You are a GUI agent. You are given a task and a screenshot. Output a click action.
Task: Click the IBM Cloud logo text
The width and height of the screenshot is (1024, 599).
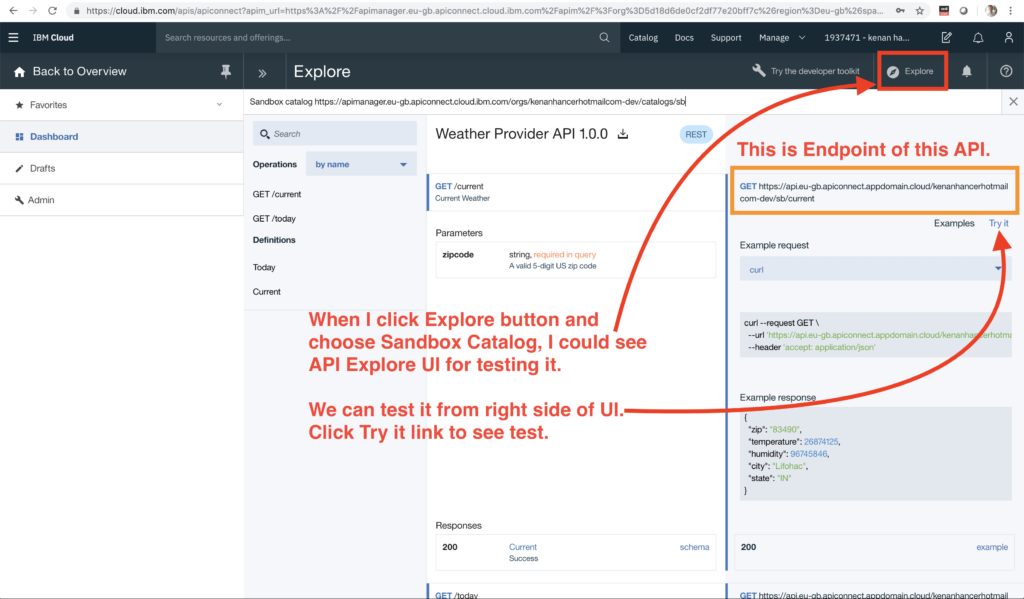click(x=54, y=38)
